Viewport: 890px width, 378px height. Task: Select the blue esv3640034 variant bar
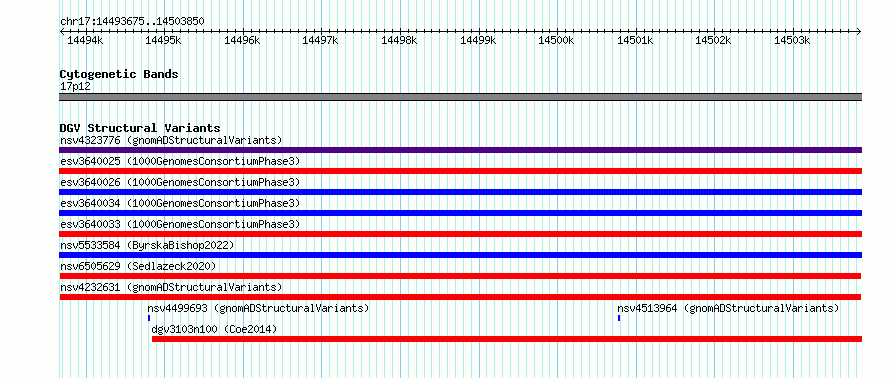point(460,213)
